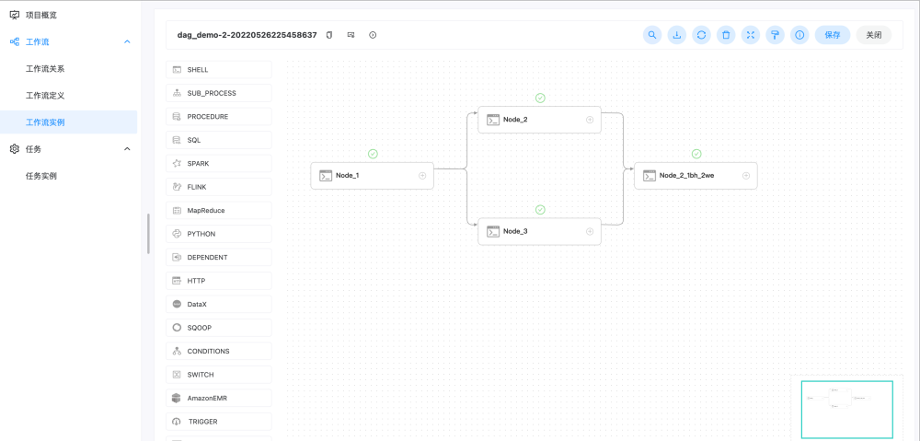Click the copy workflow name icon
Viewport: 920px width, 442px height.
329,35
